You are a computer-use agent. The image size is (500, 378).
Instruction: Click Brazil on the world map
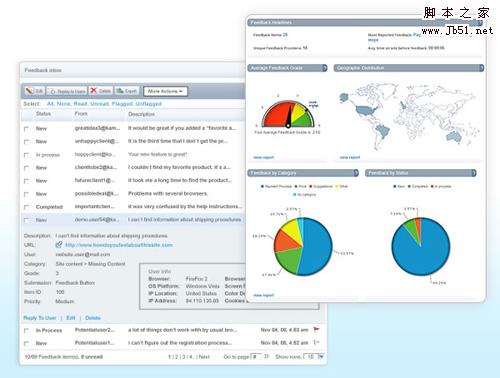coord(384,131)
